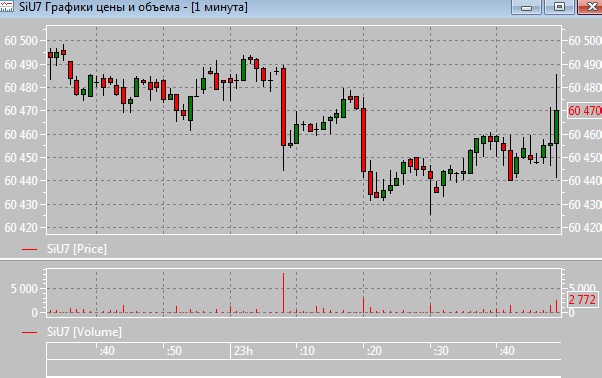This screenshot has width=602, height=378.
Task: Click the current price tag 60 470
Action: [x=584, y=111]
